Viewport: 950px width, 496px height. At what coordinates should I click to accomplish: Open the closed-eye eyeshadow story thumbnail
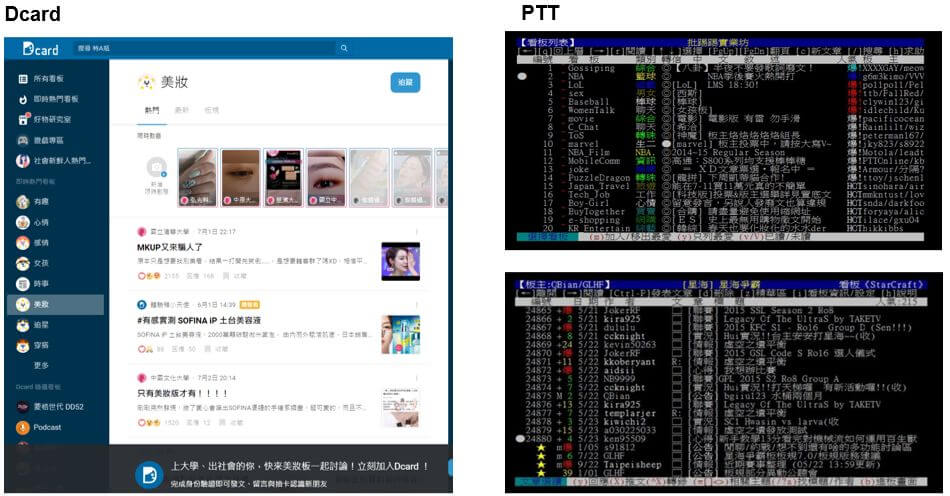241,177
